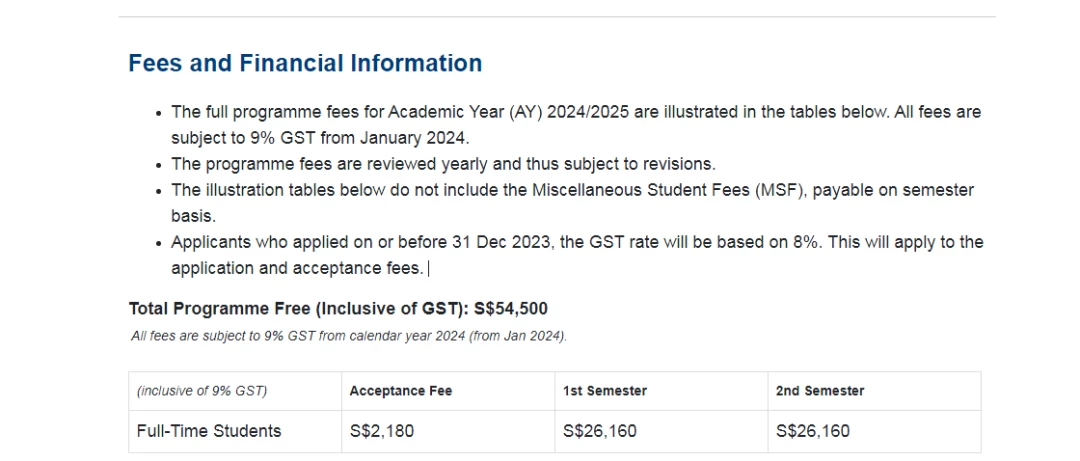Click the Acceptance Fee column header
Screen dimensions: 1080x461
click(401, 391)
